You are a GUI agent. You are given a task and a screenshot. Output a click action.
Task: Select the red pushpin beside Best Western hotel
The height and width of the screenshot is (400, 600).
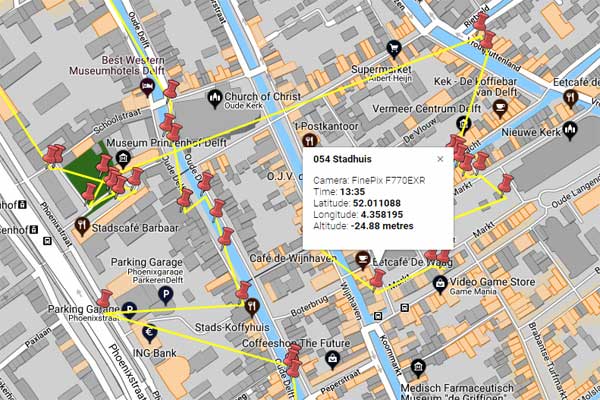[171, 89]
